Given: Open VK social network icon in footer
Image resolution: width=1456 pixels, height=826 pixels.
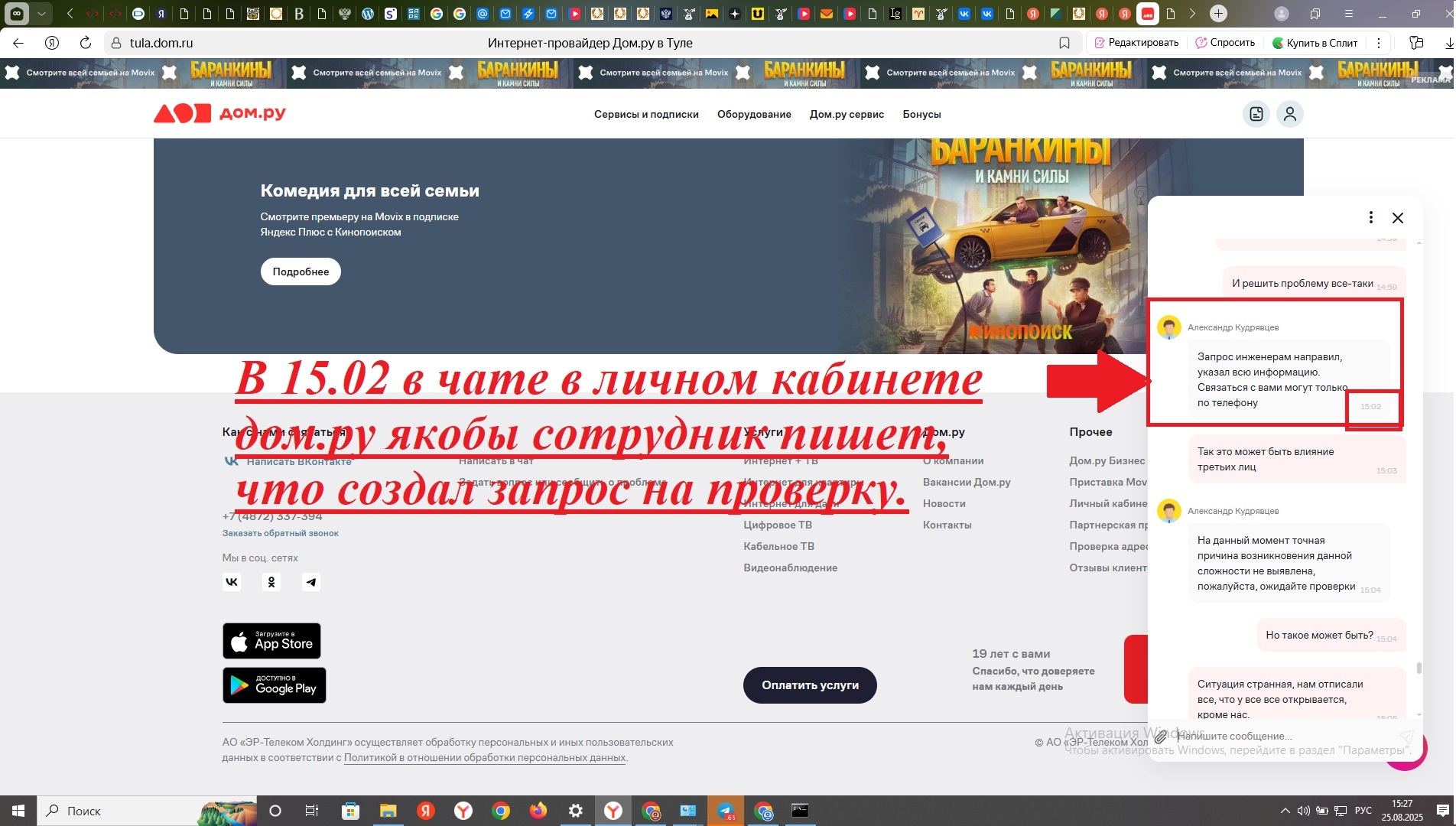Looking at the screenshot, I should click(232, 582).
